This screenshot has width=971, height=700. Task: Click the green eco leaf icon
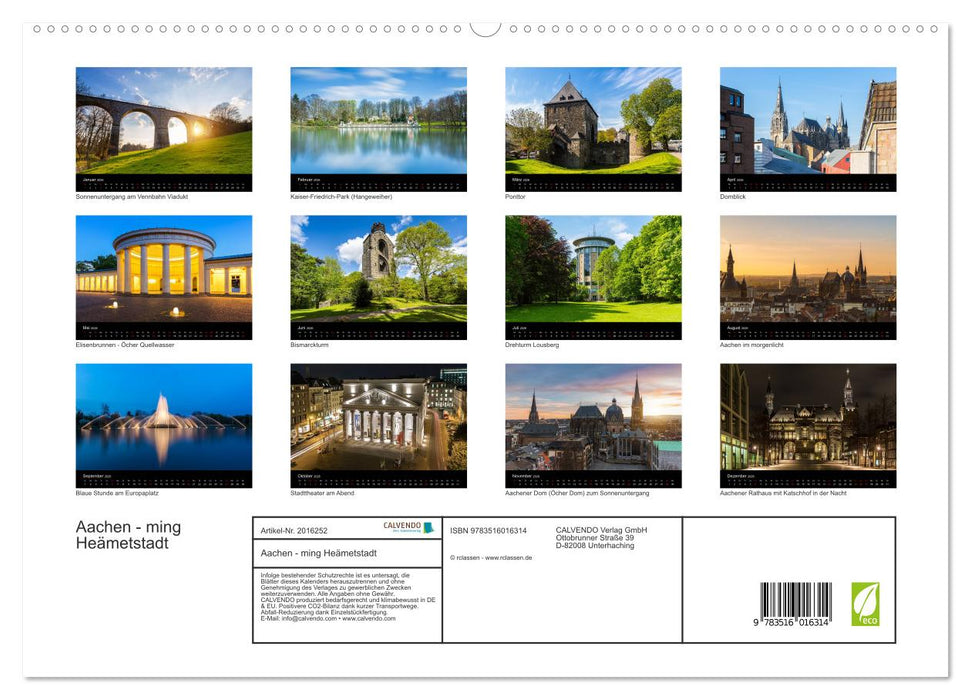pos(866,605)
